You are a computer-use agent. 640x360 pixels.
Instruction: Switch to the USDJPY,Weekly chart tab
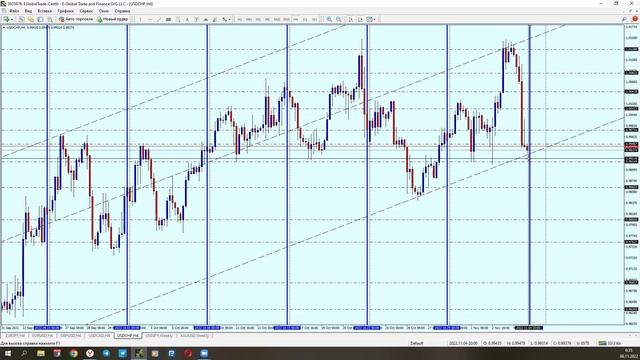159,336
